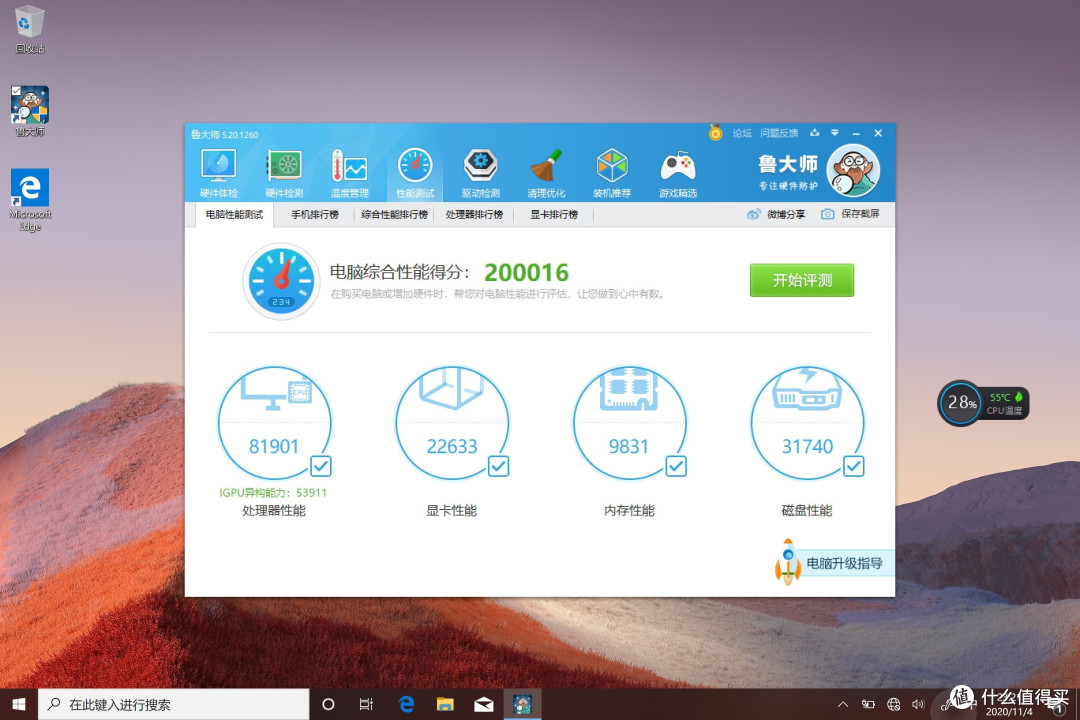
Task: Open the 硬件体检 hardware checkup module
Action: [218, 173]
